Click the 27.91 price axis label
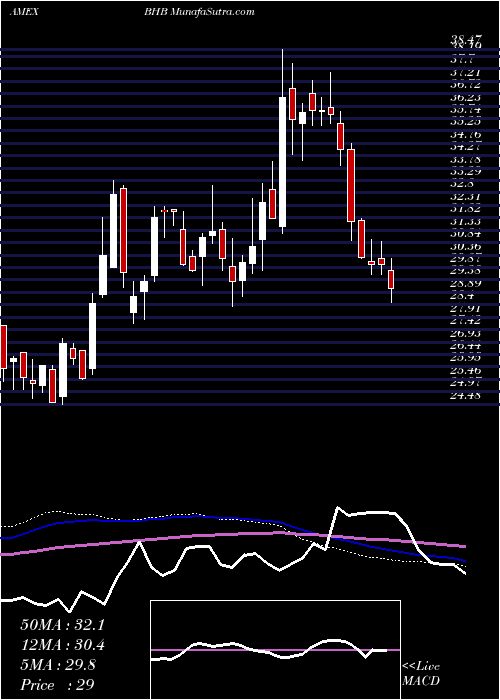This screenshot has width=500, height=700. click(x=466, y=308)
